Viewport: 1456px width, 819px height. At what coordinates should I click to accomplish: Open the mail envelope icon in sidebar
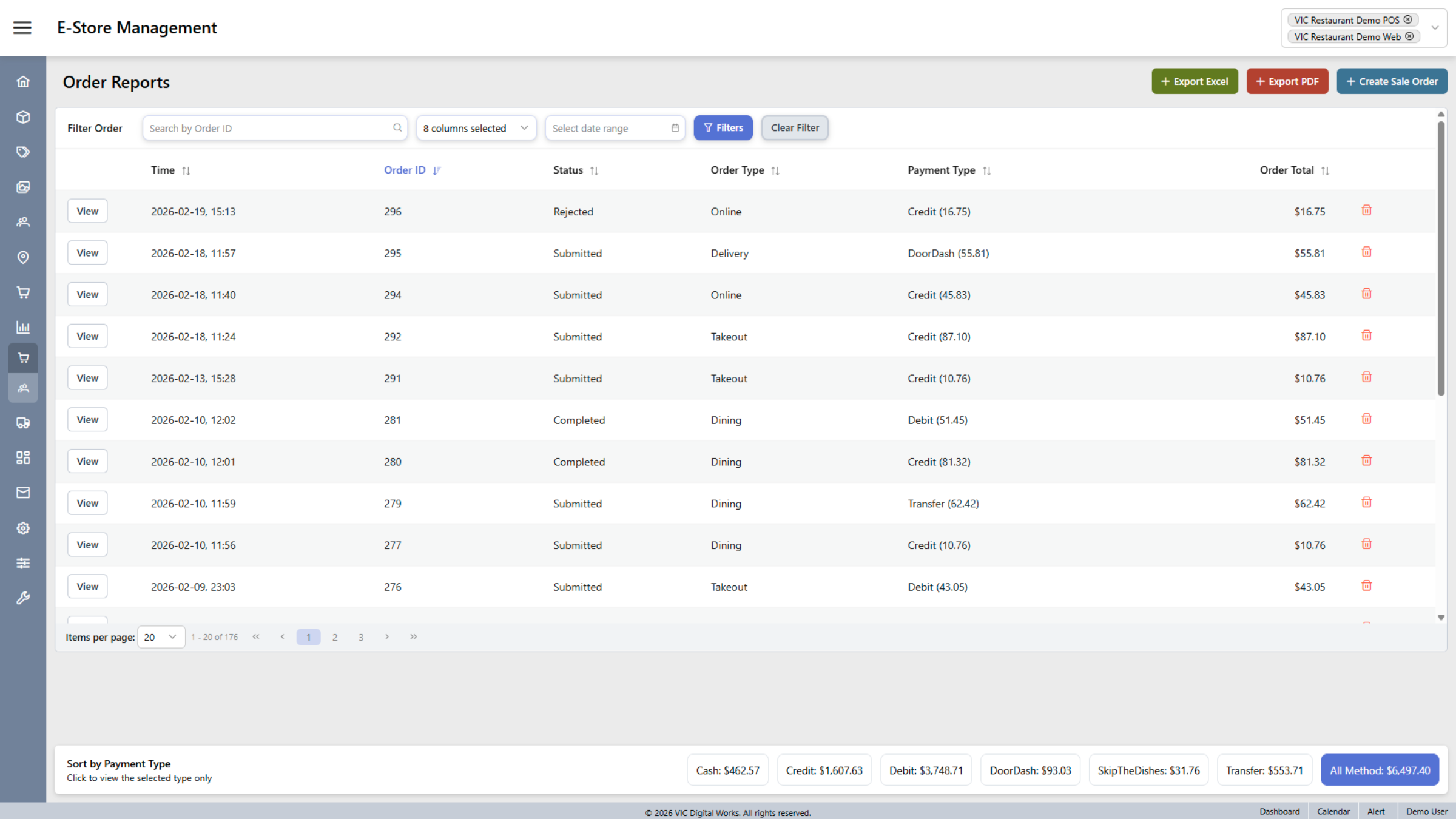pos(23,492)
